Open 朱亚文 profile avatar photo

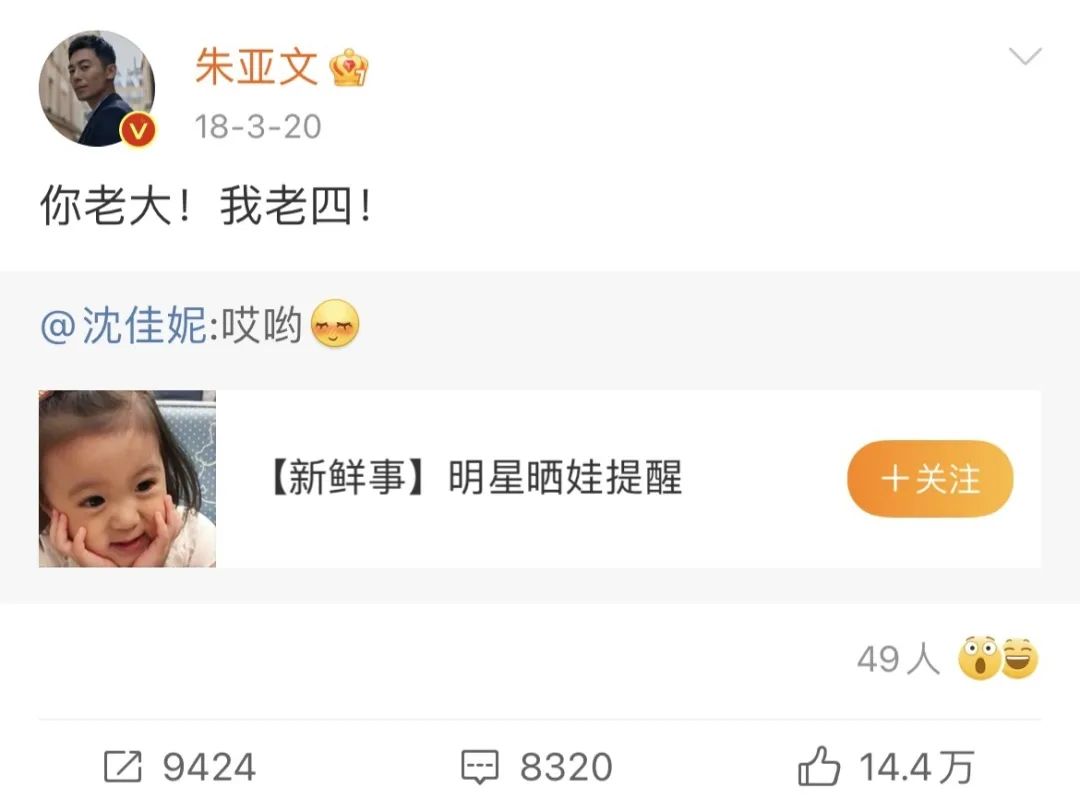click(96, 88)
